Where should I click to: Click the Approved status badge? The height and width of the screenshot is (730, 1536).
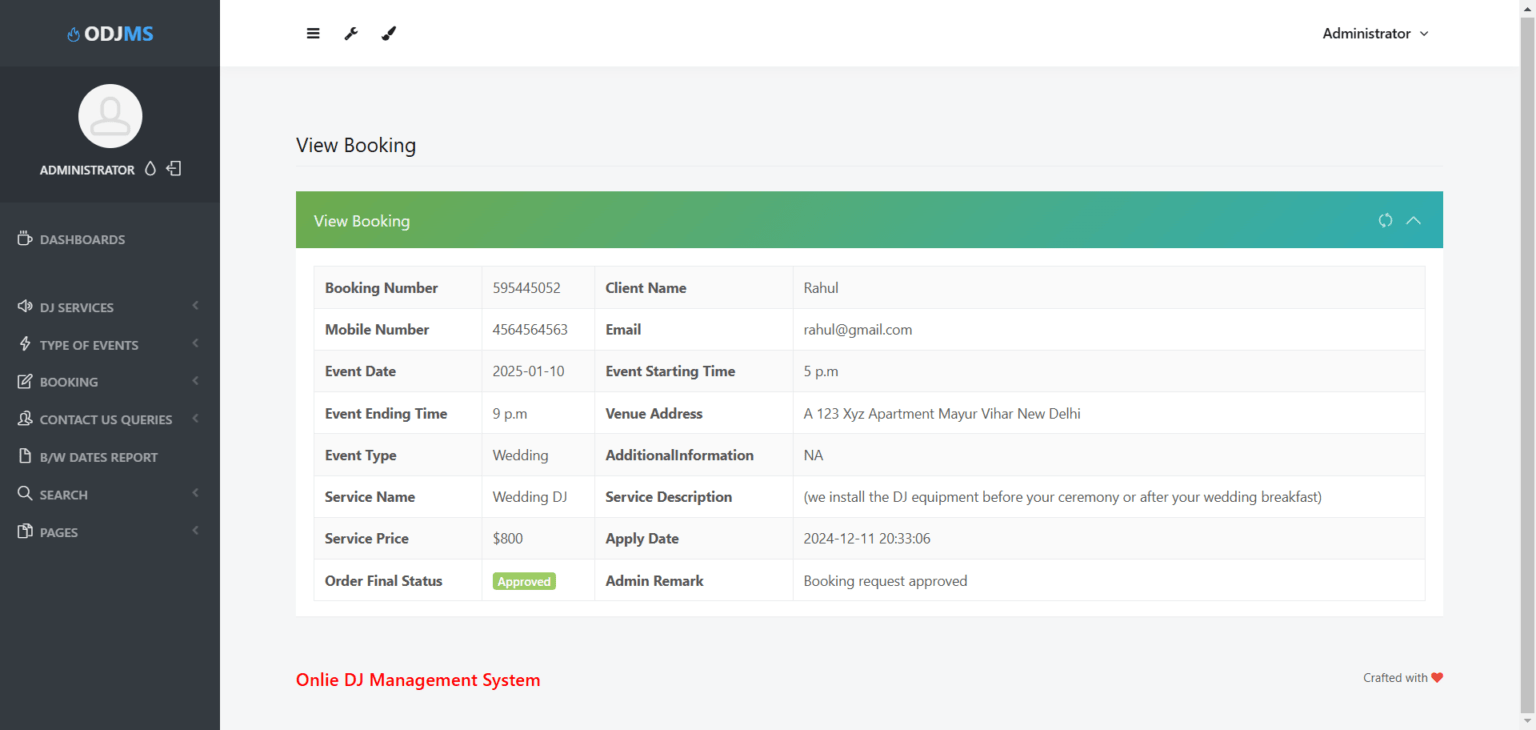tap(524, 580)
